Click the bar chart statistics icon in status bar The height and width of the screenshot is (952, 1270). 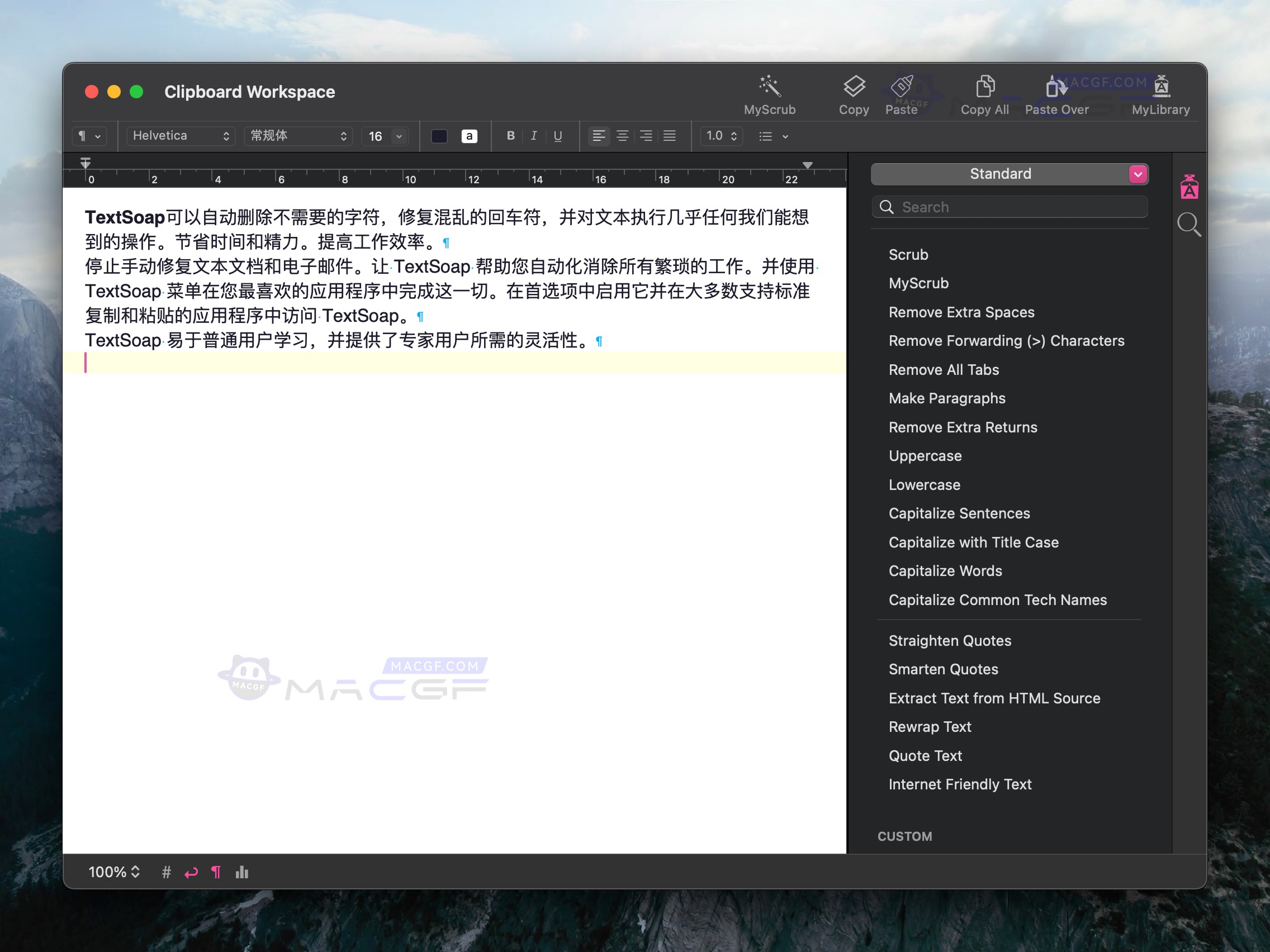[241, 872]
